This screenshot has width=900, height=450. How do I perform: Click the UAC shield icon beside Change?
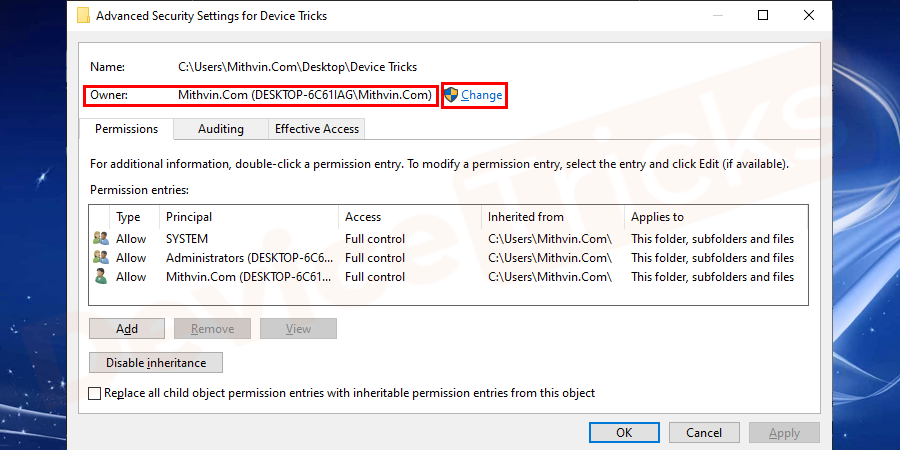click(451, 95)
